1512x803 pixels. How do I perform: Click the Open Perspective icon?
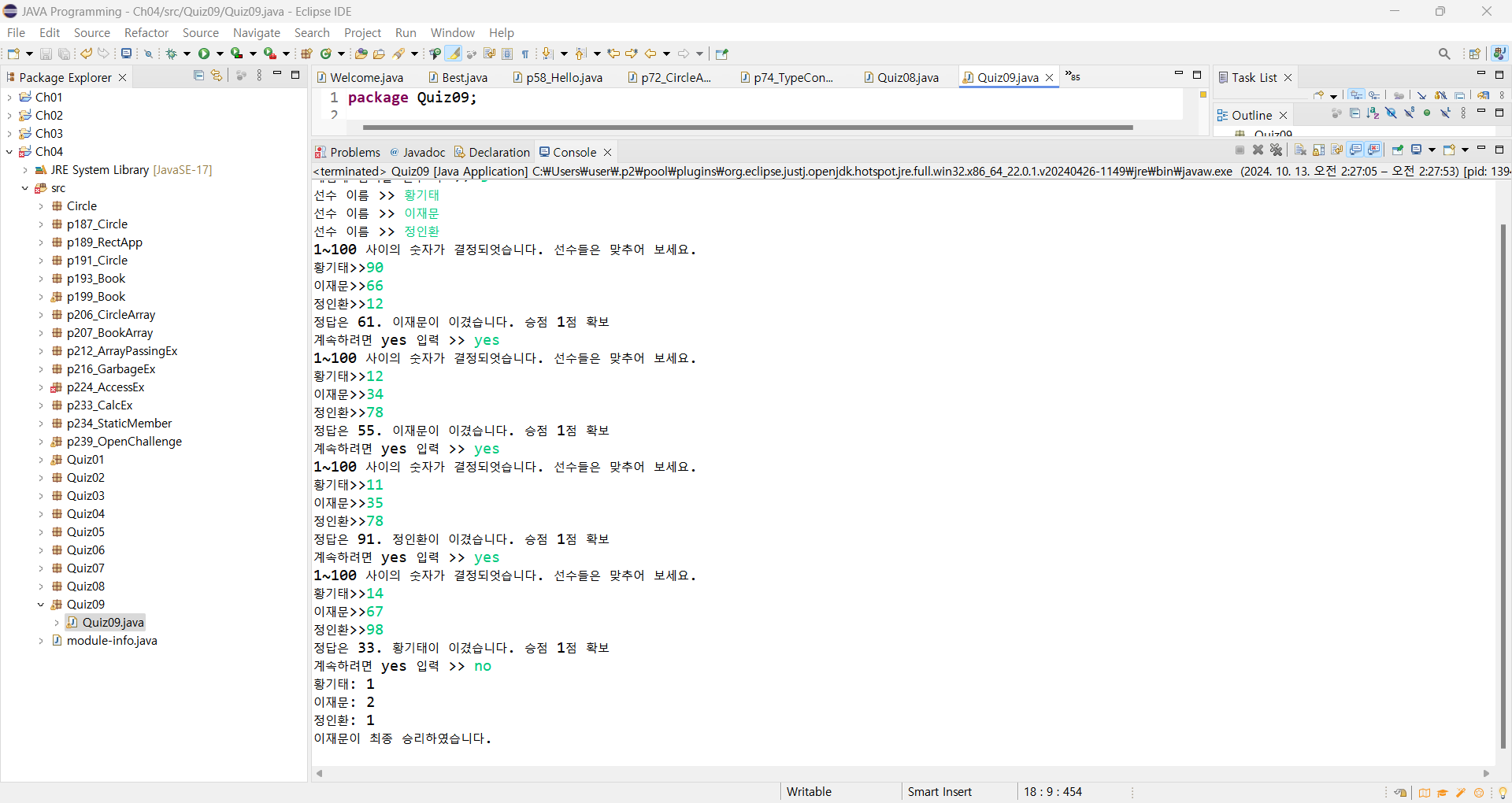pos(1474,54)
